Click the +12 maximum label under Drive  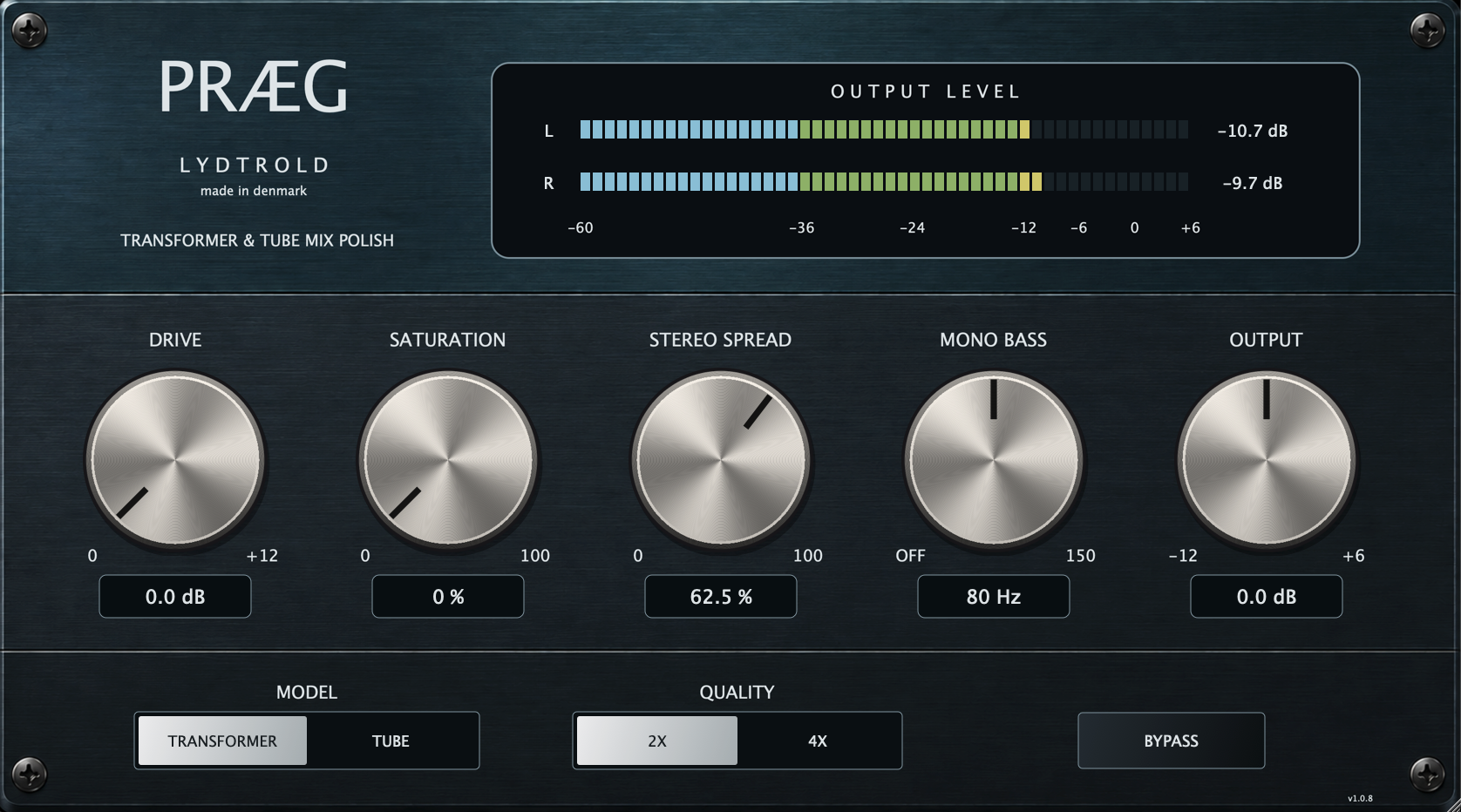coord(262,556)
